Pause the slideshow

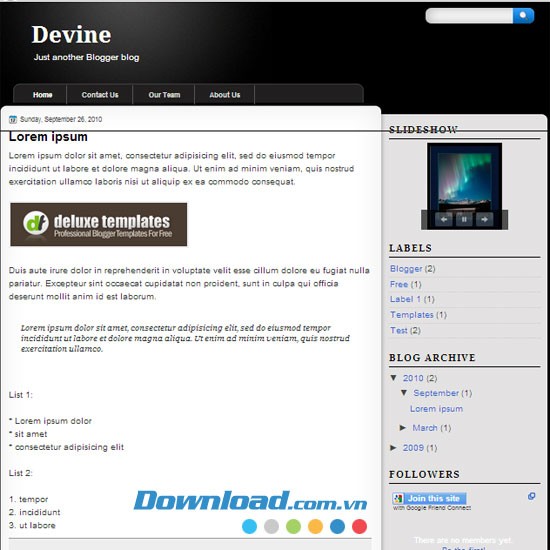[x=464, y=220]
